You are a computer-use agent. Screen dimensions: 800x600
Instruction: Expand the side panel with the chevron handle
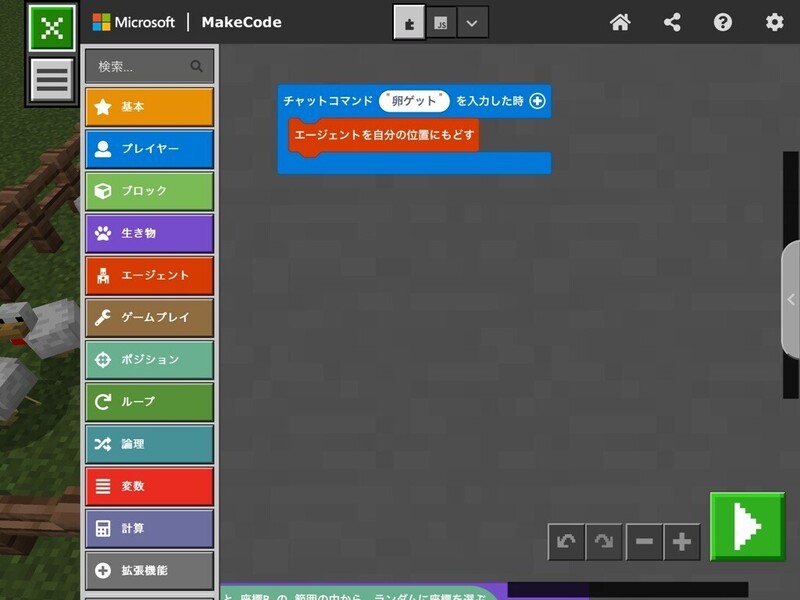point(790,299)
